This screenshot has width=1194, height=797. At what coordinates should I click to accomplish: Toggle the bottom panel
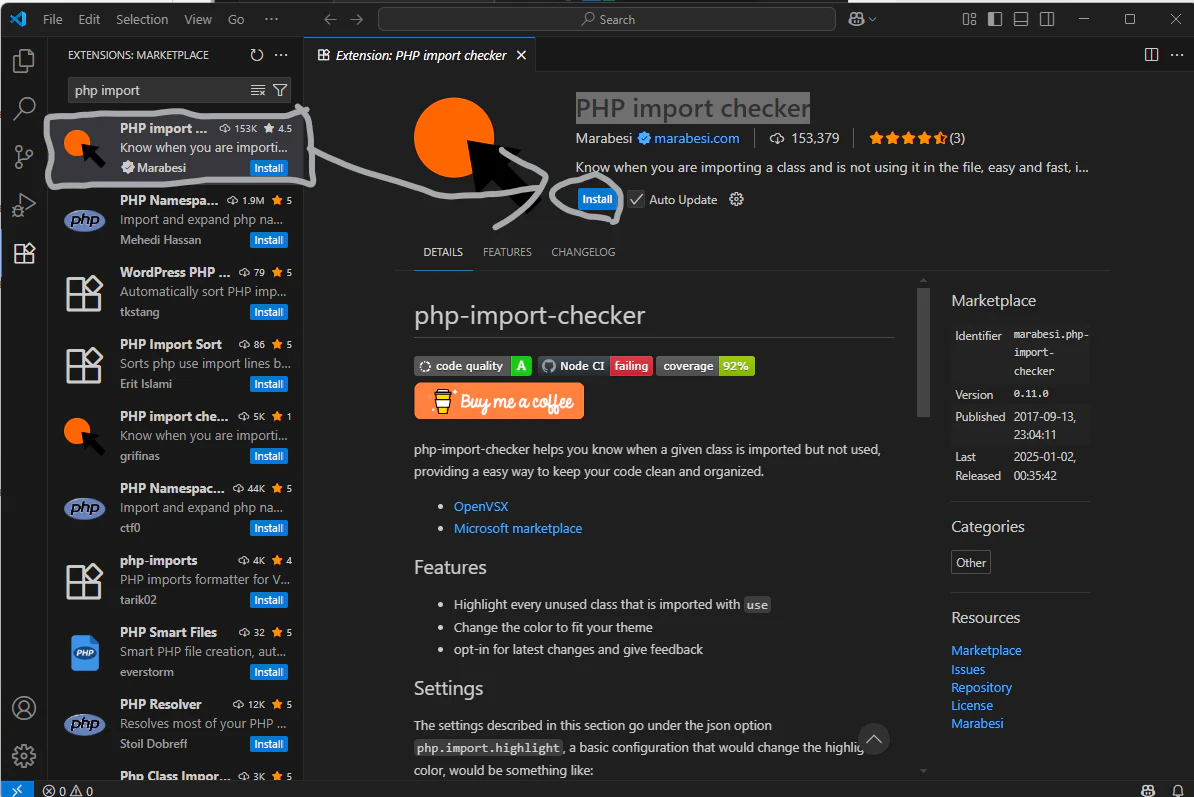[x=1021, y=19]
